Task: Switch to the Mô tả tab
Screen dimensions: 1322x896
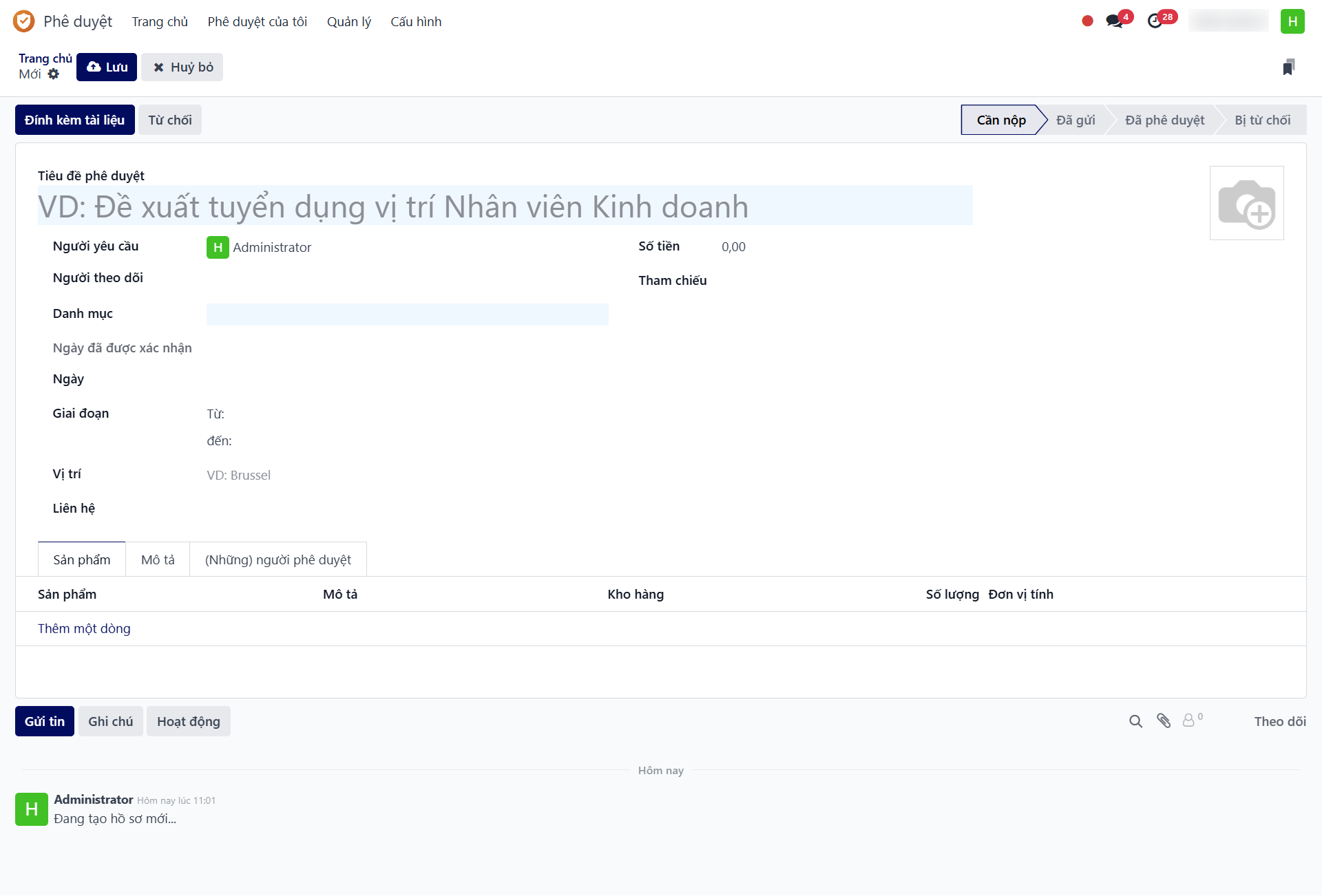Action: pos(158,559)
